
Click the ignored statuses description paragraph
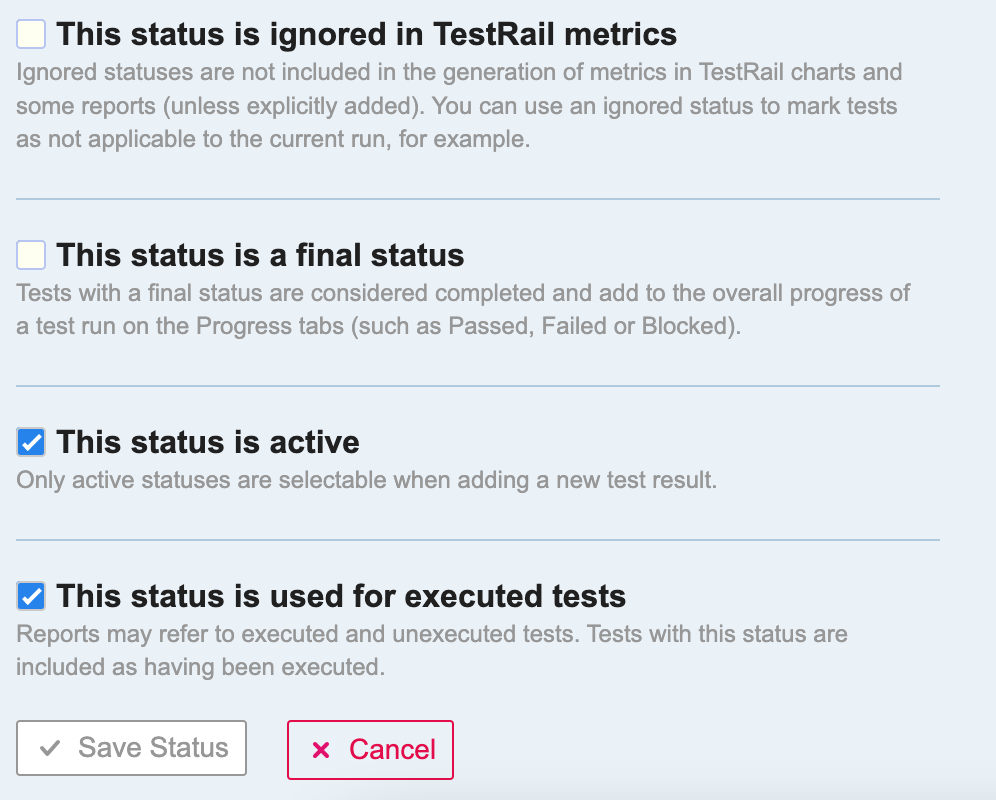click(x=458, y=106)
